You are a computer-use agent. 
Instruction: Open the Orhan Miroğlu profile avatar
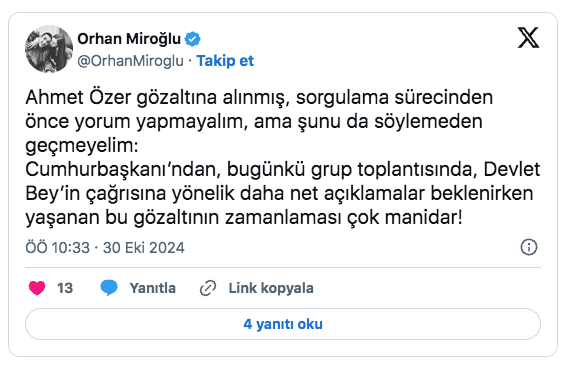49,49
